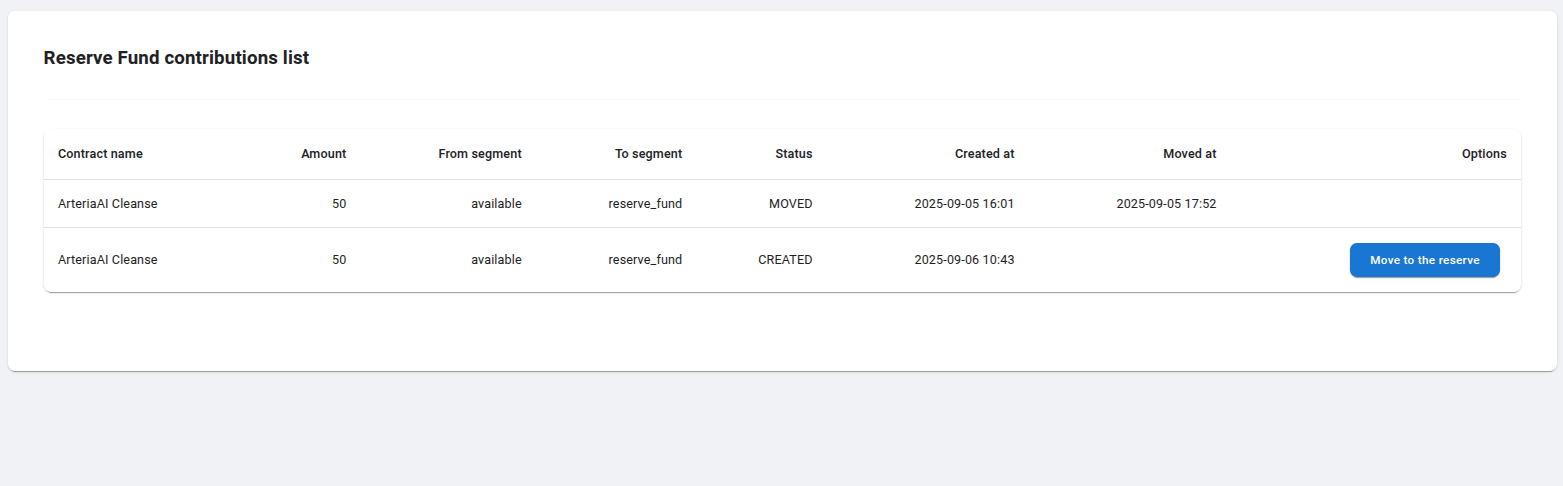Screen dimensions: 1563x486
Task: Click the Created at column header
Action: (984, 154)
